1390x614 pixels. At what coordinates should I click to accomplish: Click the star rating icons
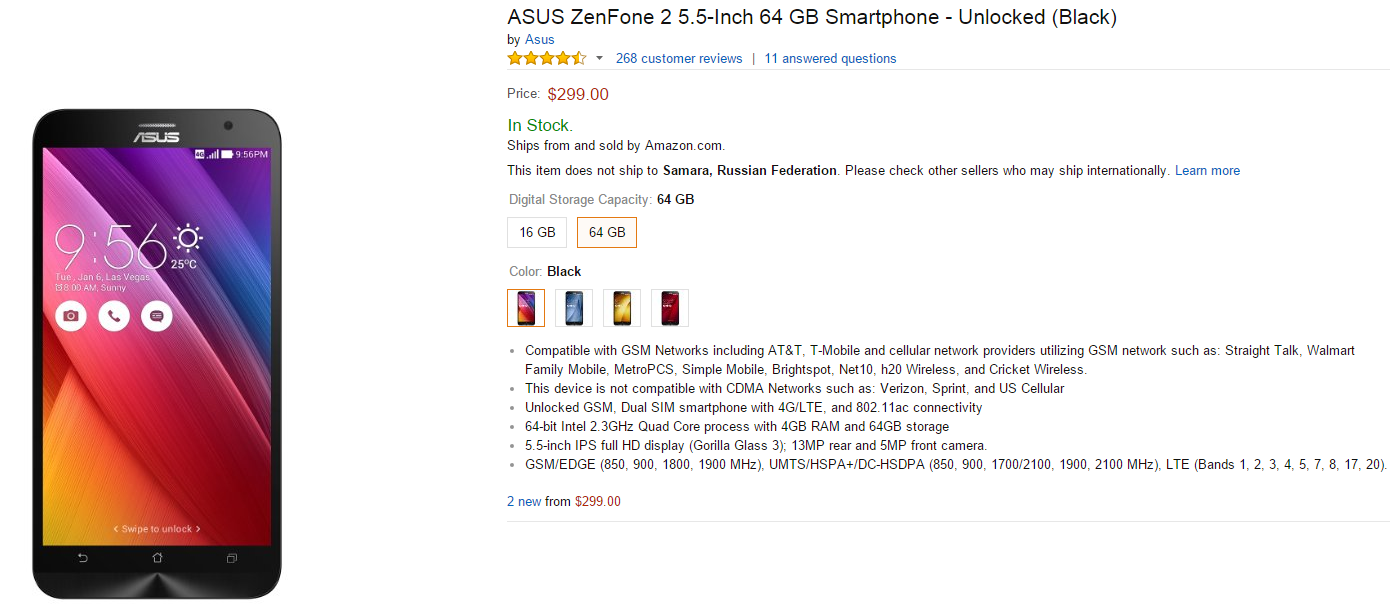[x=546, y=58]
